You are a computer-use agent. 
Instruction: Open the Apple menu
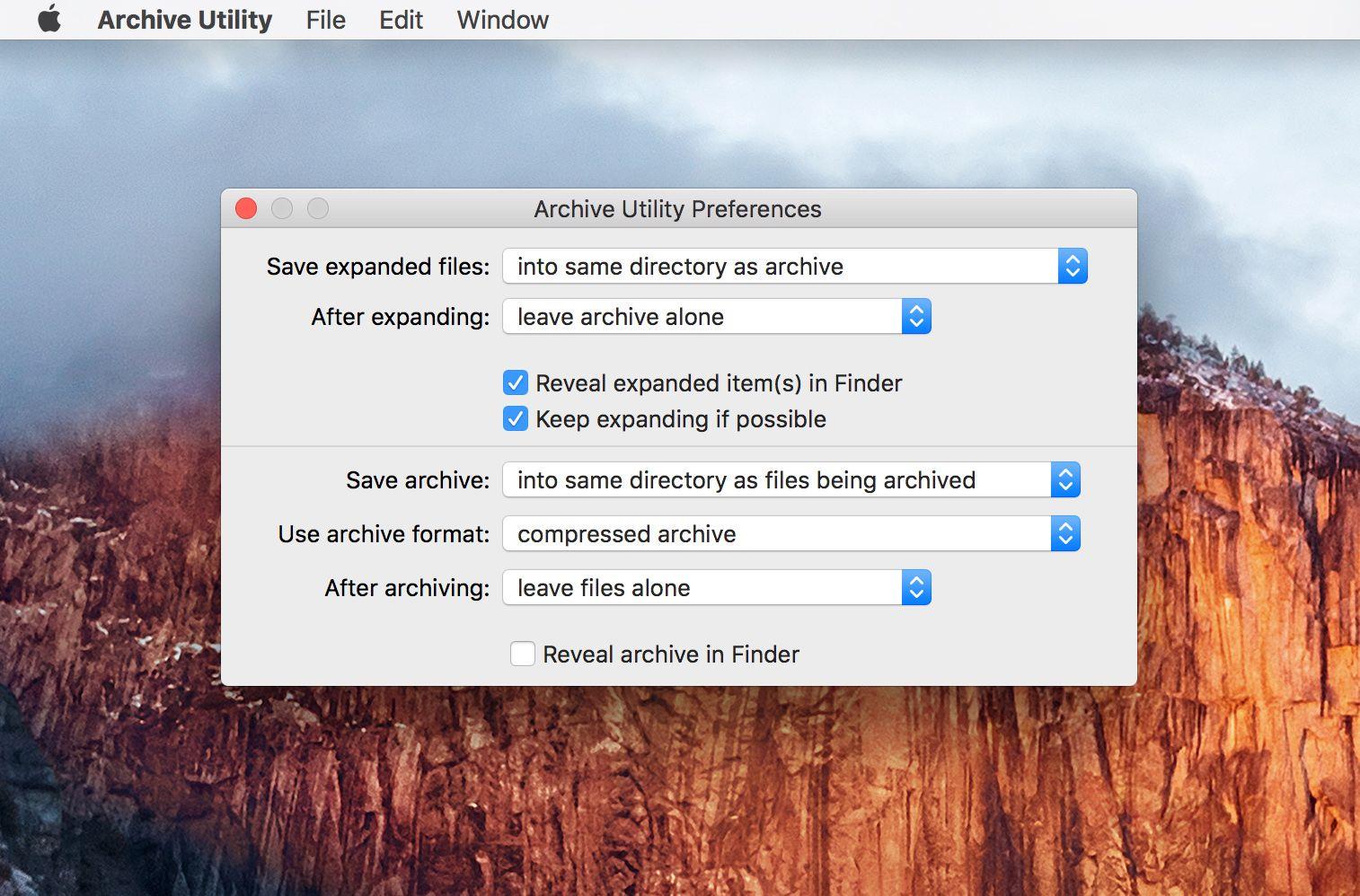pos(49,19)
